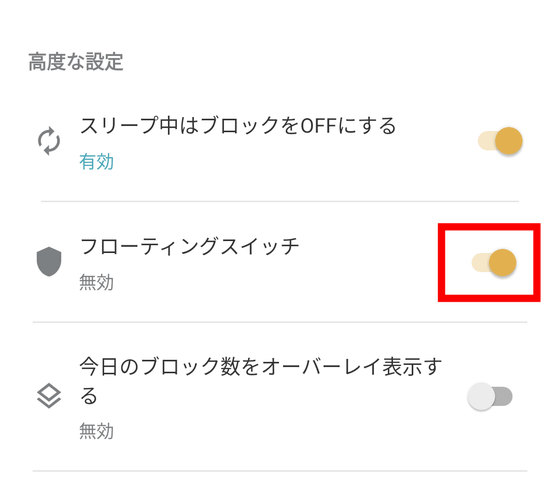
Task: Click the dark gray track of overlay toggle
Action: (x=504, y=396)
